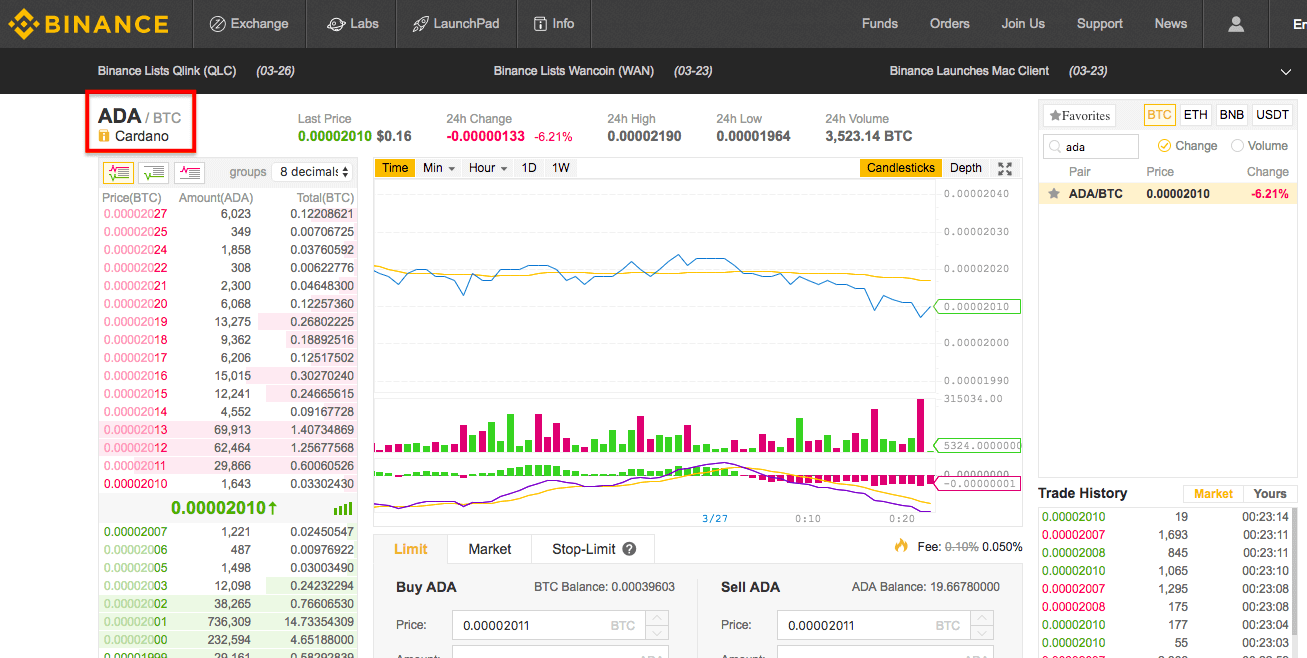Open the groups decimals dropdown
This screenshot has height=658, width=1307.
coord(312,172)
